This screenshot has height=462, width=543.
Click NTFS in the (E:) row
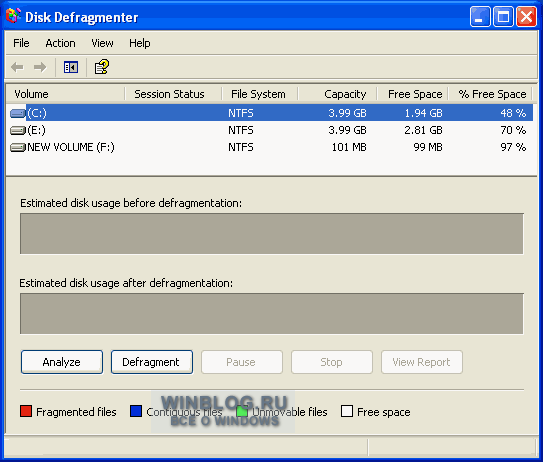[241, 130]
